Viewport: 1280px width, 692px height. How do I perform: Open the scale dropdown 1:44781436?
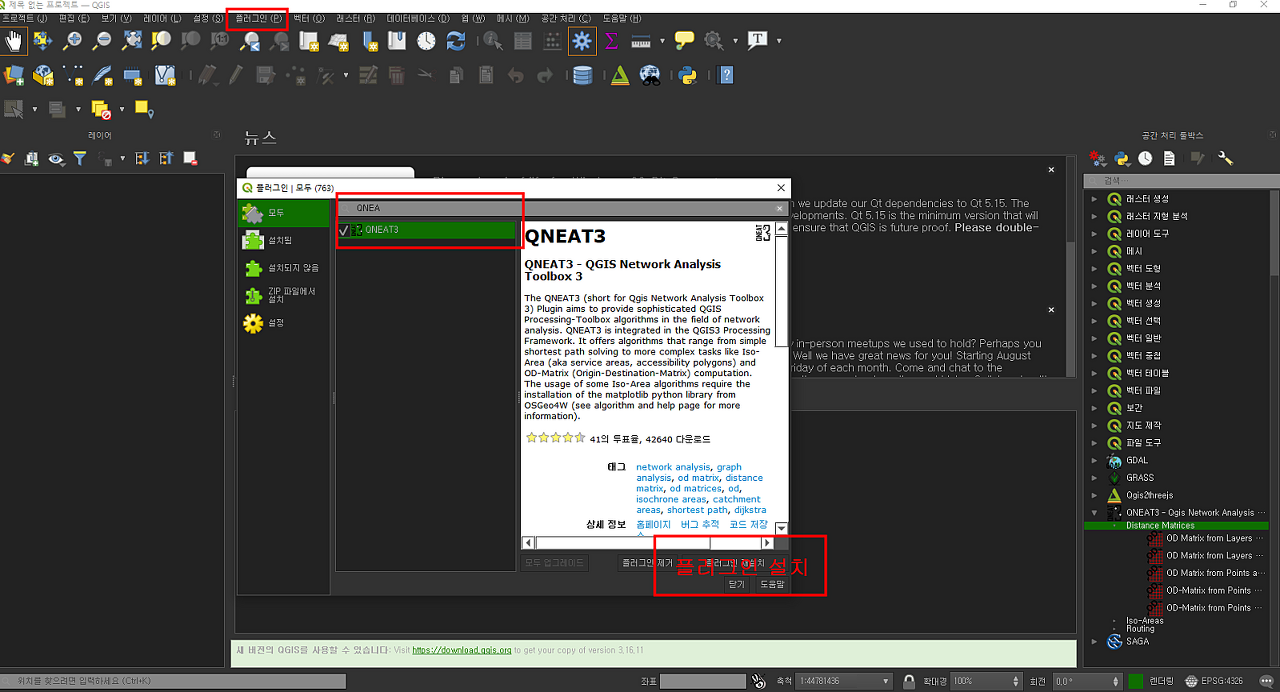(845, 681)
